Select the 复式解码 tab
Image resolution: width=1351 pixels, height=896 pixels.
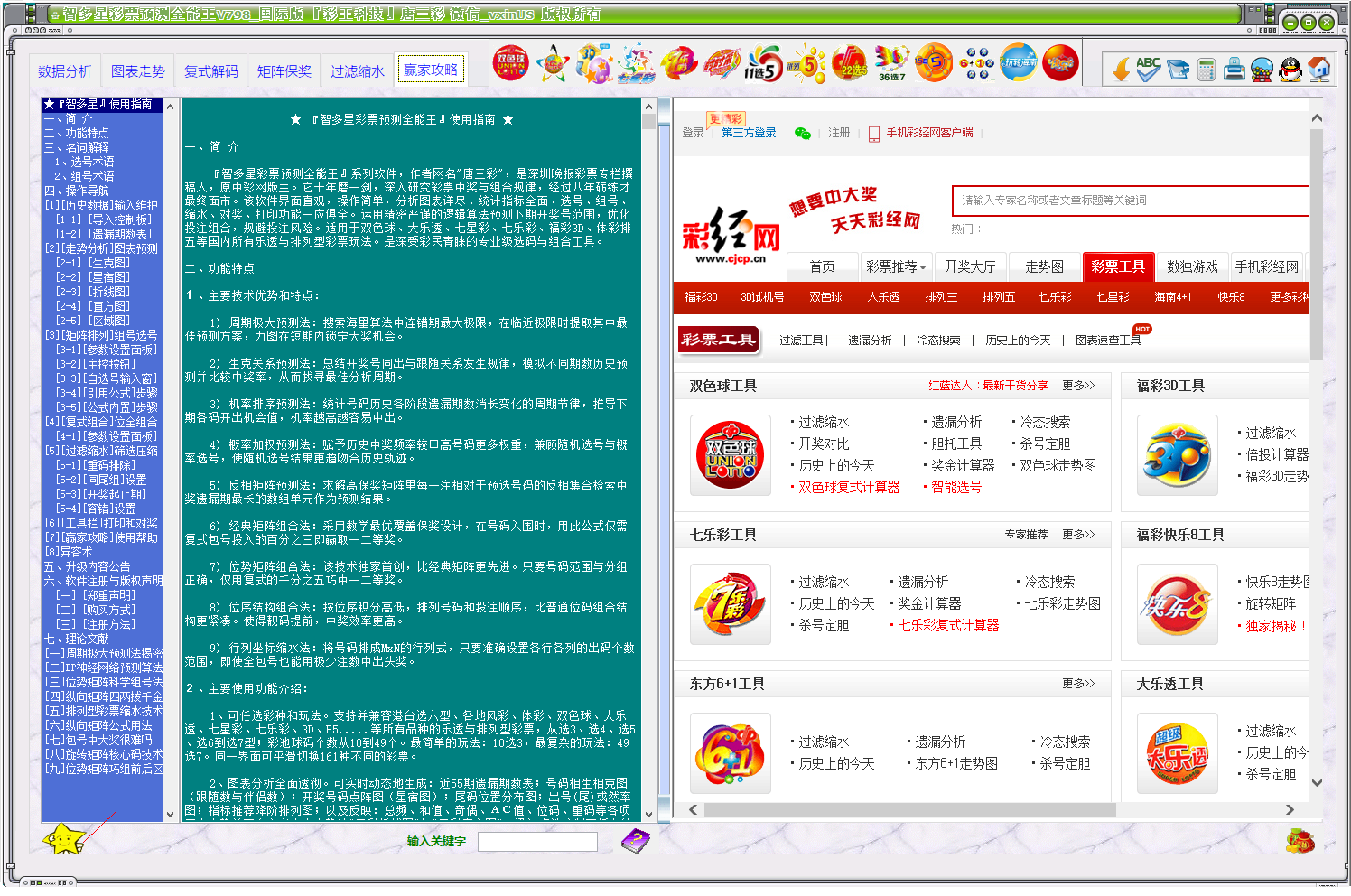click(211, 71)
